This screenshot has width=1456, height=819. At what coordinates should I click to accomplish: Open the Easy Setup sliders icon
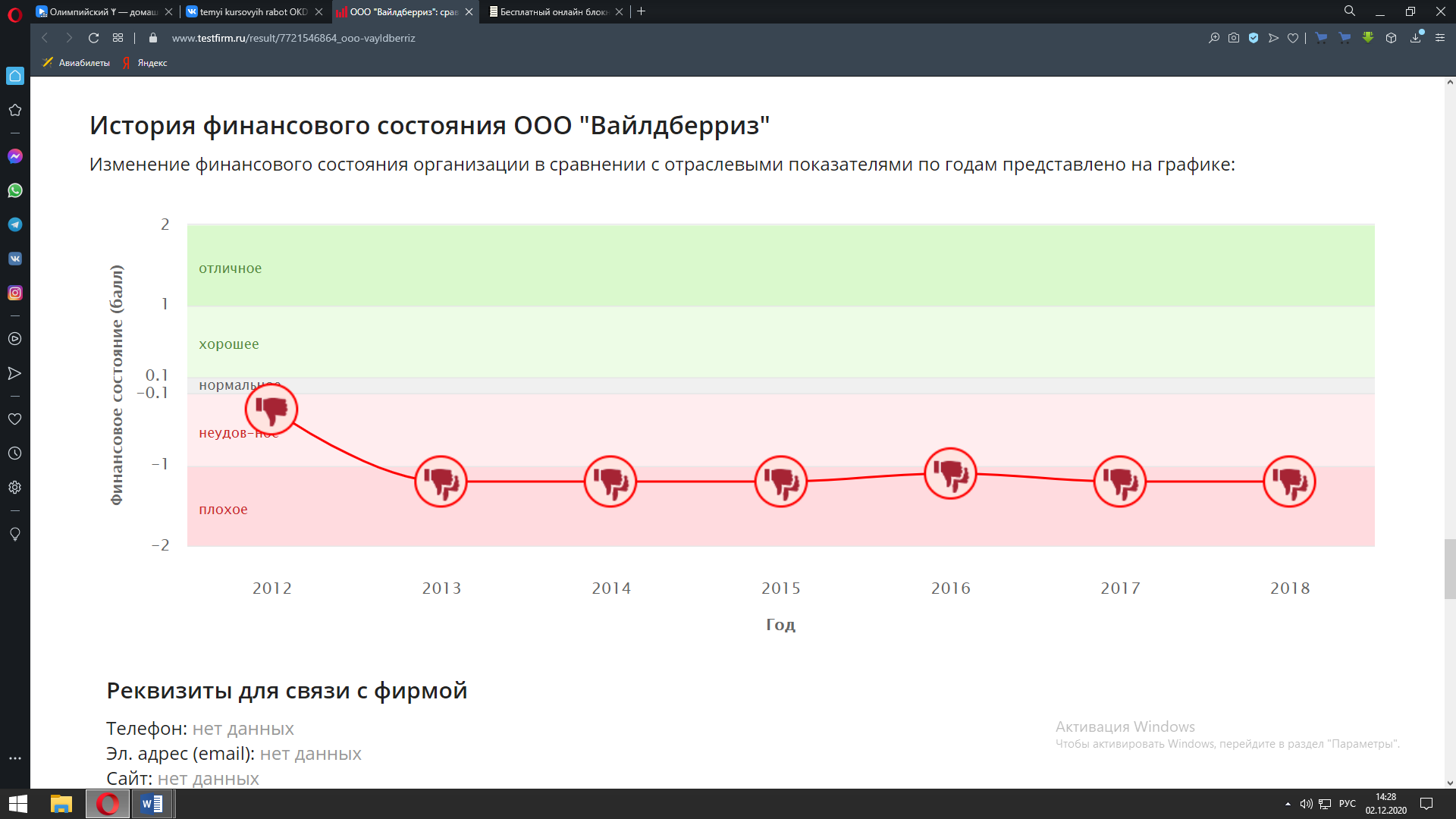[x=1440, y=38]
